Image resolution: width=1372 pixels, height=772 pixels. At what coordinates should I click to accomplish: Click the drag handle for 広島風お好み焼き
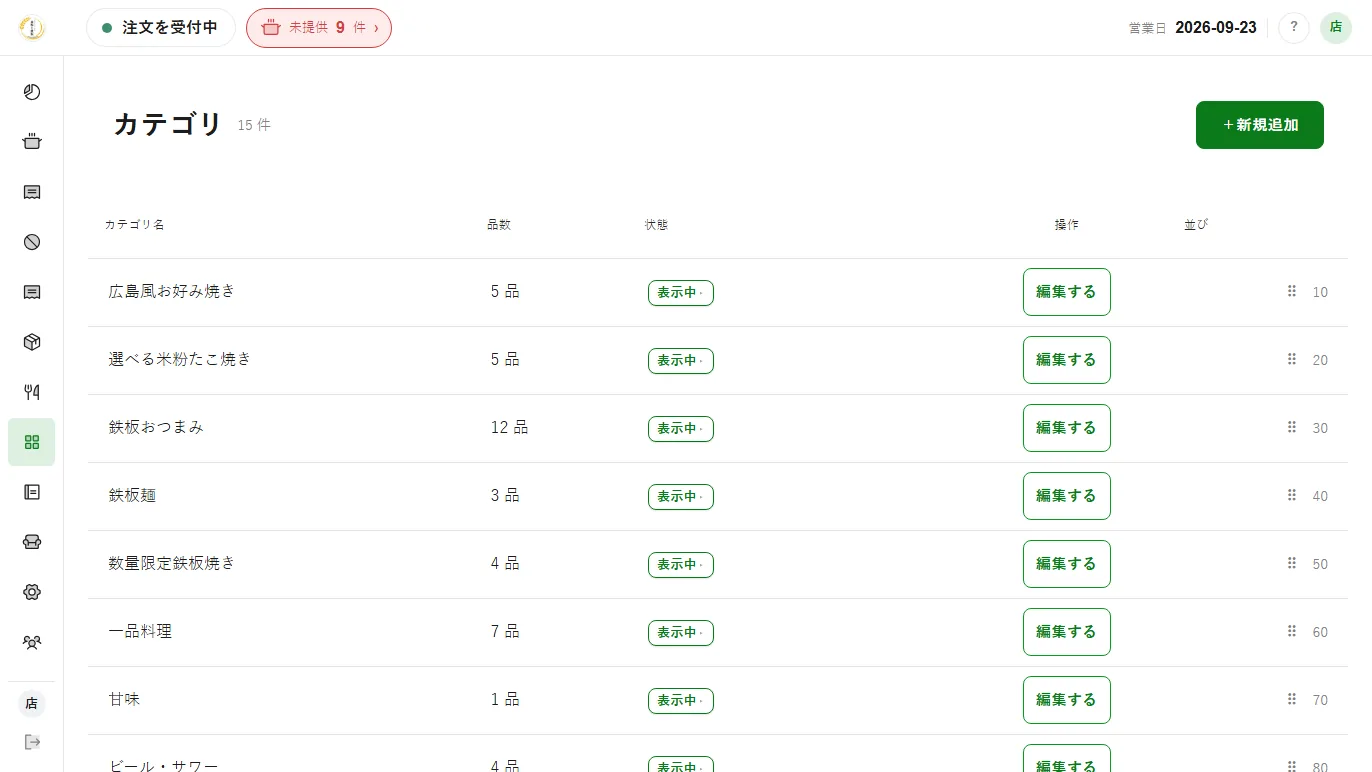pos(1292,291)
